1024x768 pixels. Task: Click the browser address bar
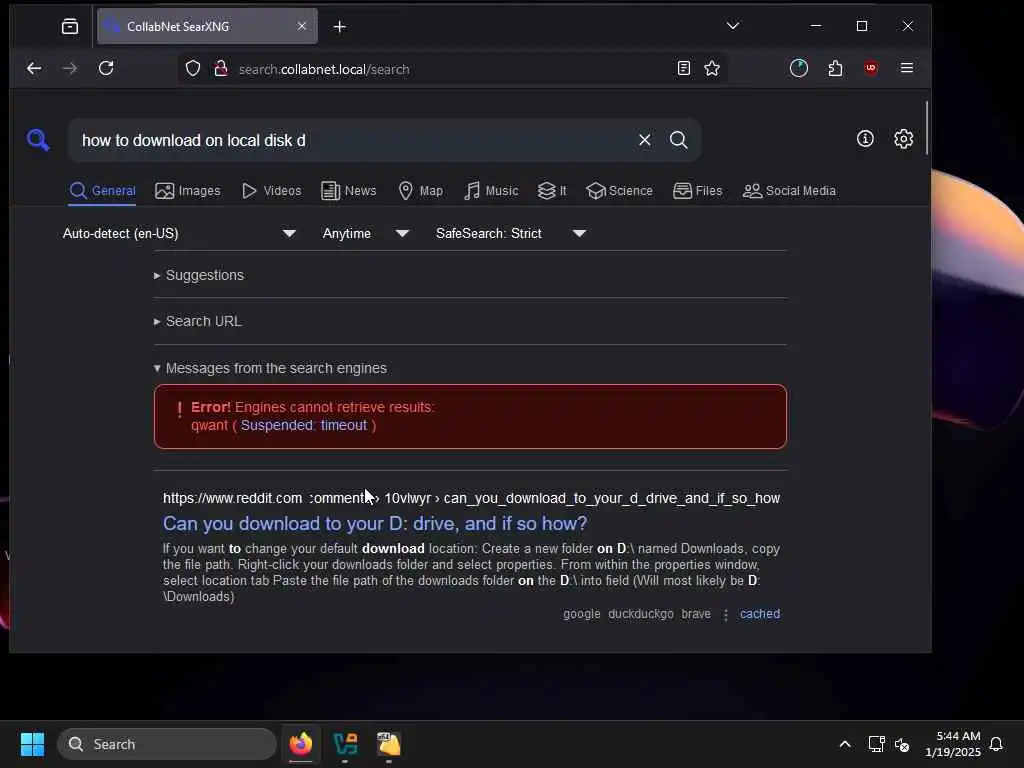[x=451, y=69]
